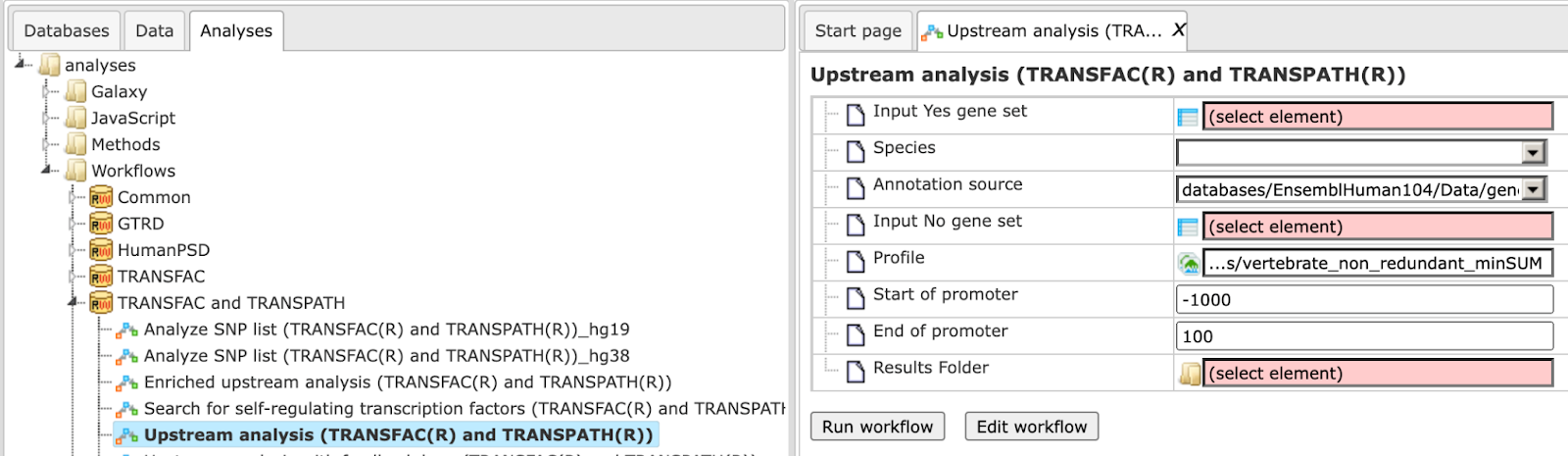Click the HumanPSD database icon
The height and width of the screenshot is (456, 1568).
point(101,250)
